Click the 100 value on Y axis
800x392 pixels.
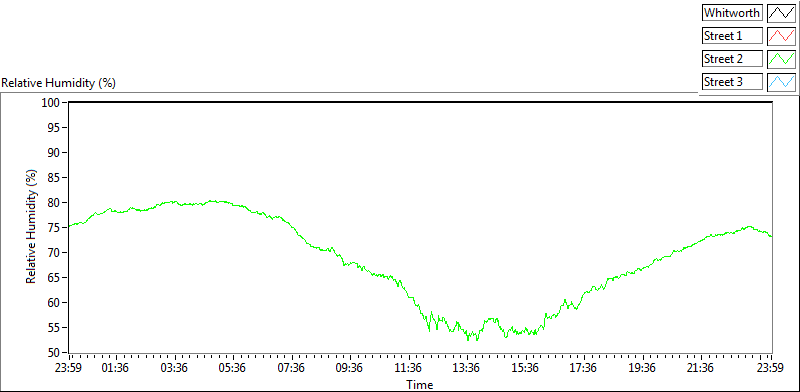pyautogui.click(x=51, y=103)
